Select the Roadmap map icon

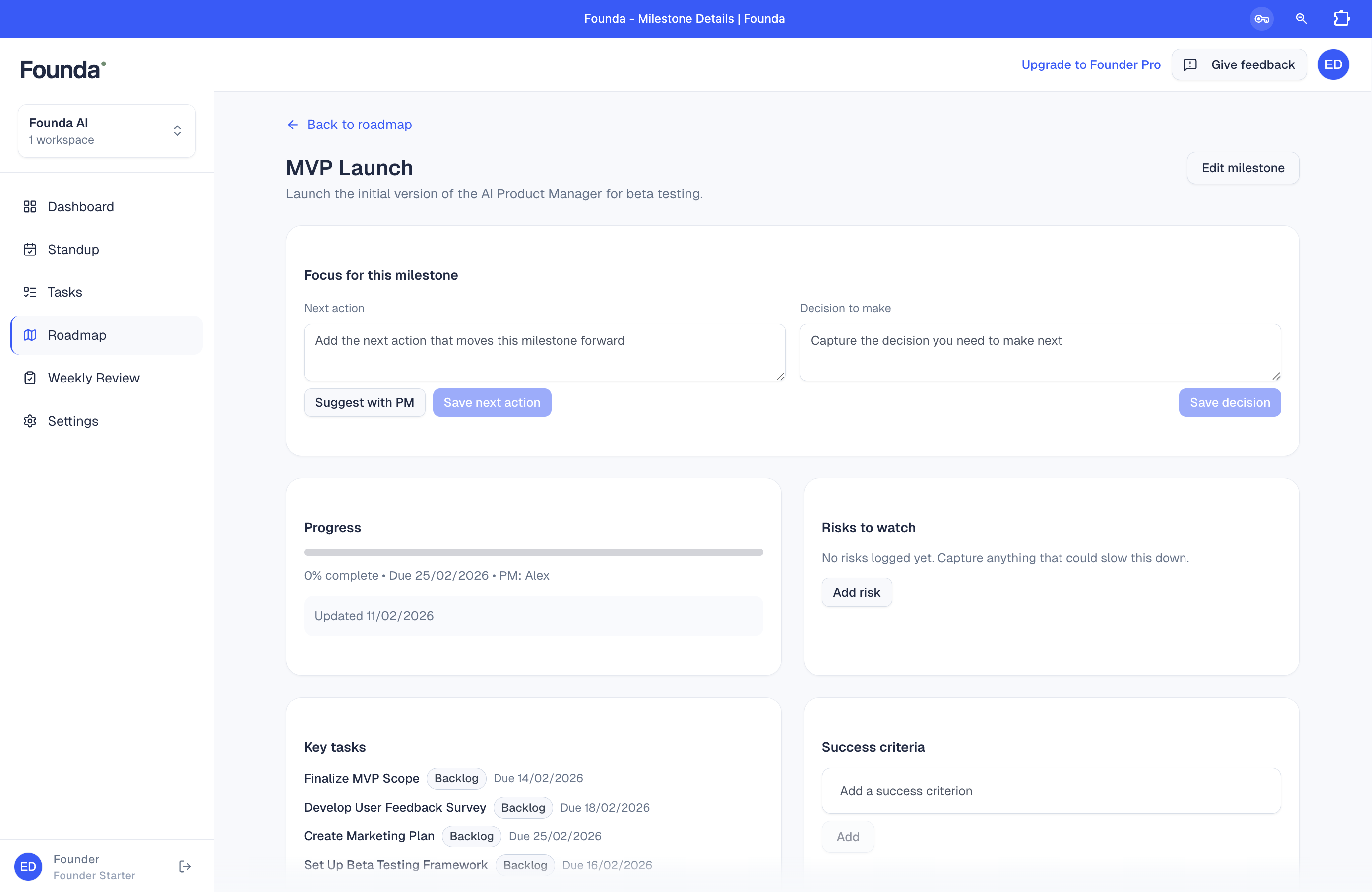click(30, 335)
